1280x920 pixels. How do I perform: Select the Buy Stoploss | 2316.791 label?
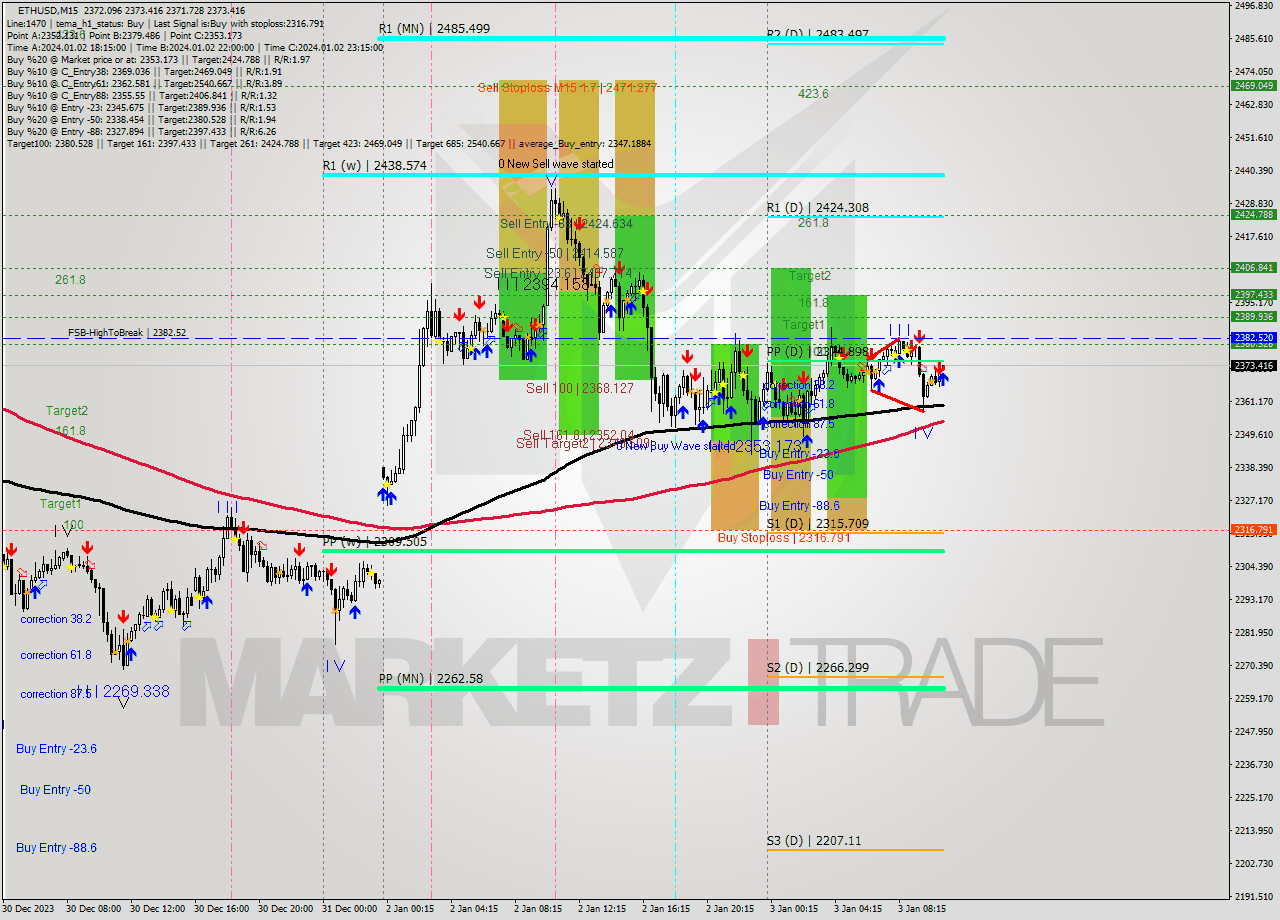[784, 538]
